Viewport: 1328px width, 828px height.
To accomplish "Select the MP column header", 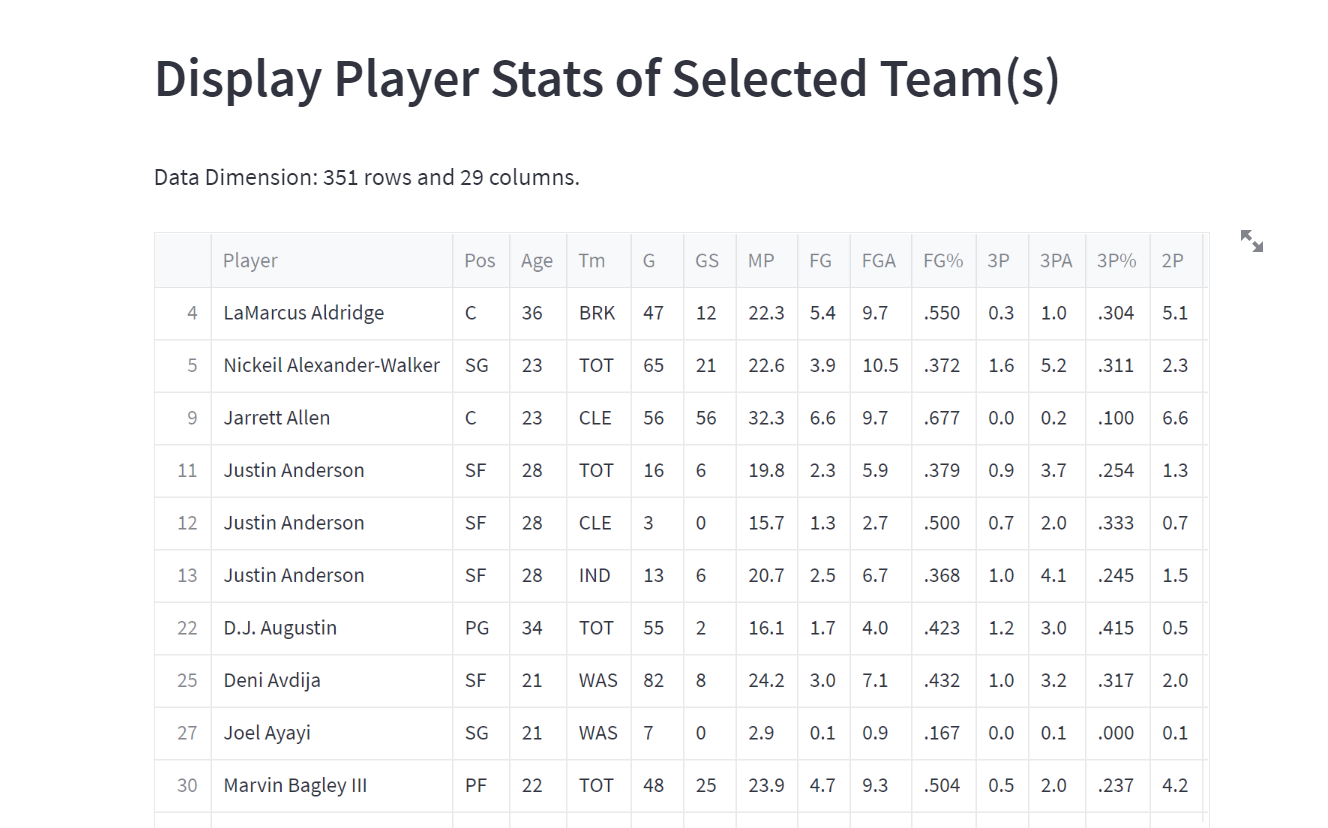I will (x=767, y=260).
